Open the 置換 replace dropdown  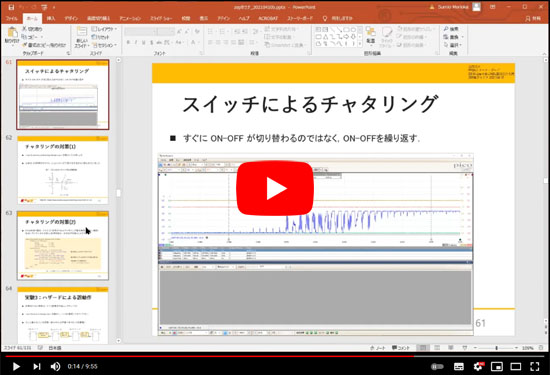coord(454,37)
